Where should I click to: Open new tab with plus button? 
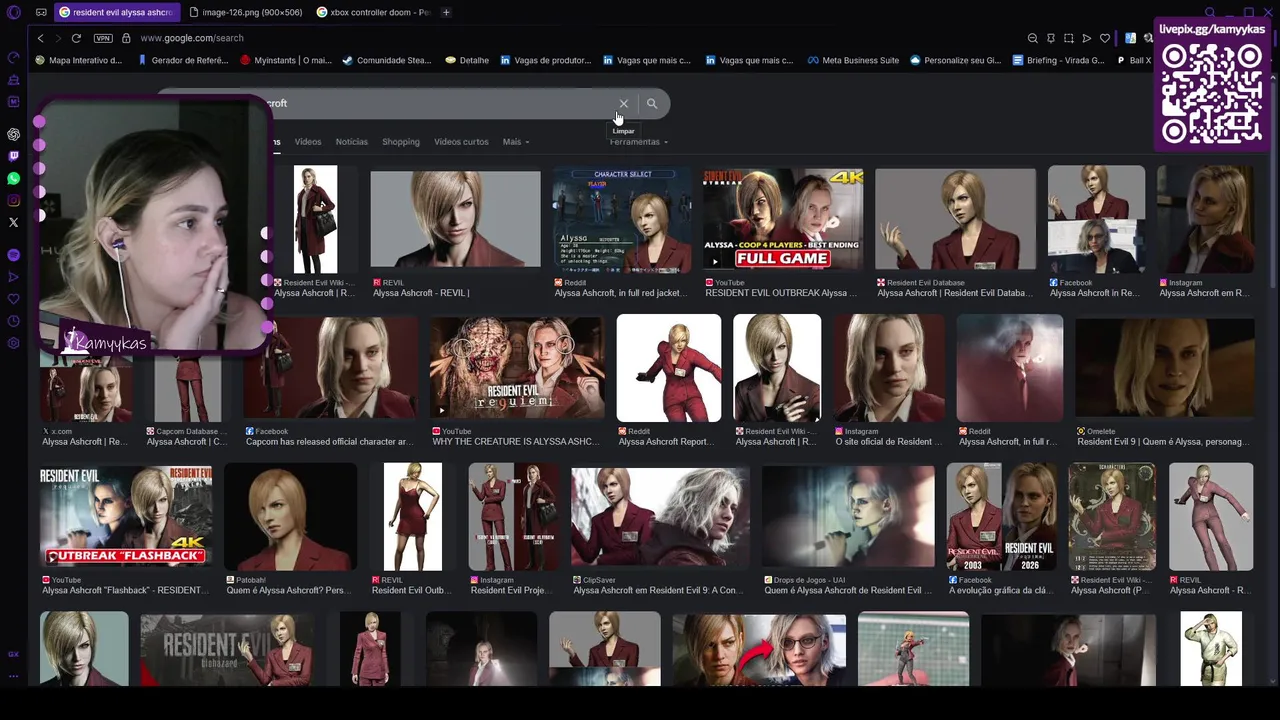tap(446, 12)
